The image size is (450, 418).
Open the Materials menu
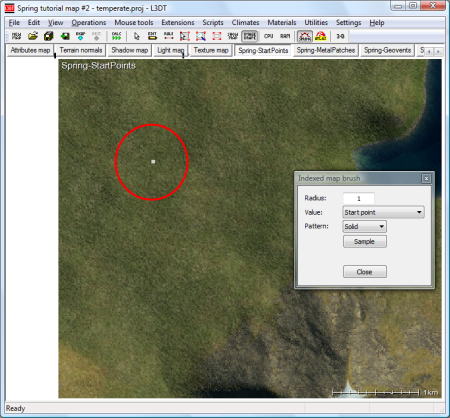point(282,23)
